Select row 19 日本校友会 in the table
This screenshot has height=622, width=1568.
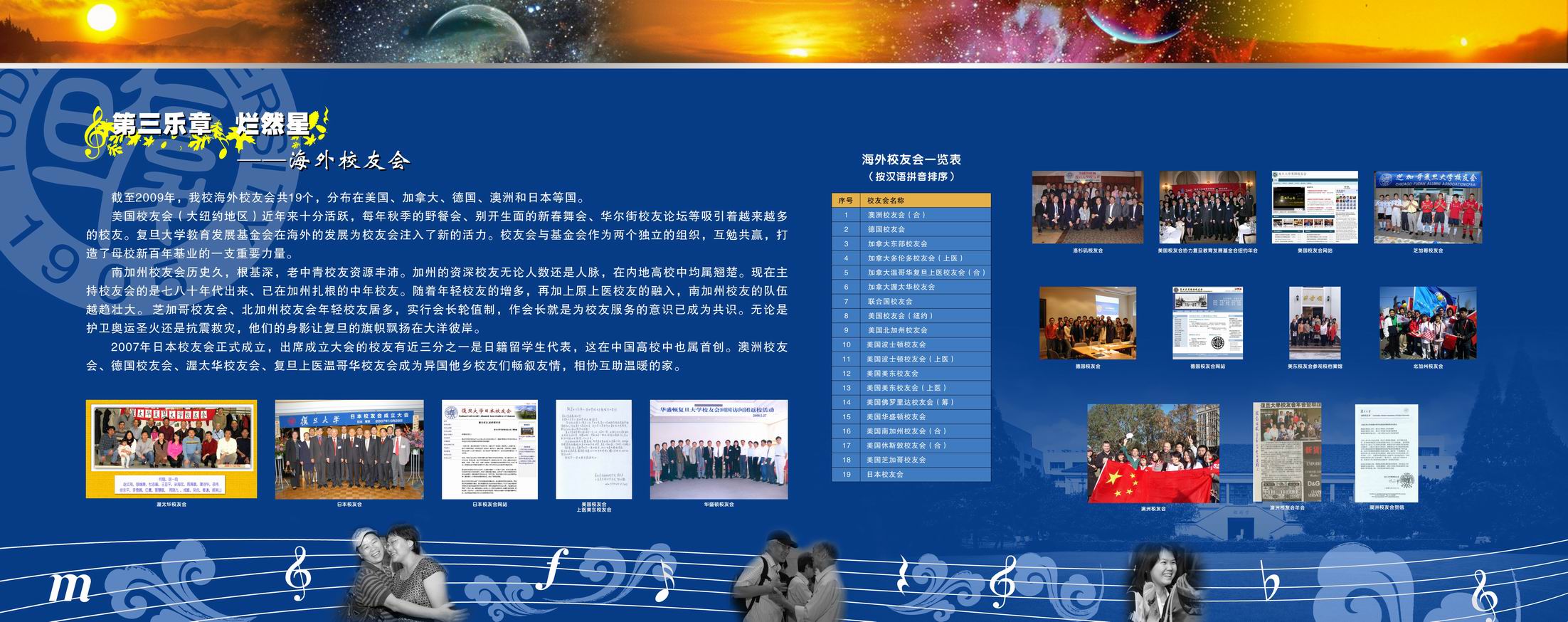pos(885,475)
